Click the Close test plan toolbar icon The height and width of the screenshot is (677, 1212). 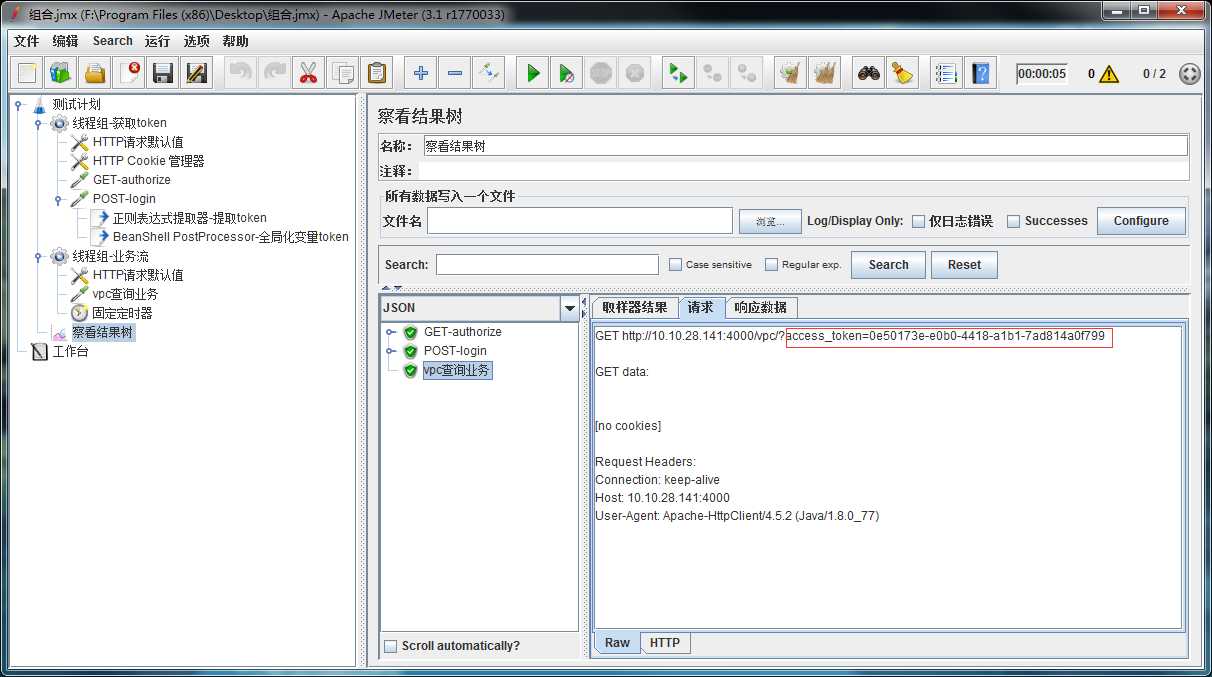point(129,73)
